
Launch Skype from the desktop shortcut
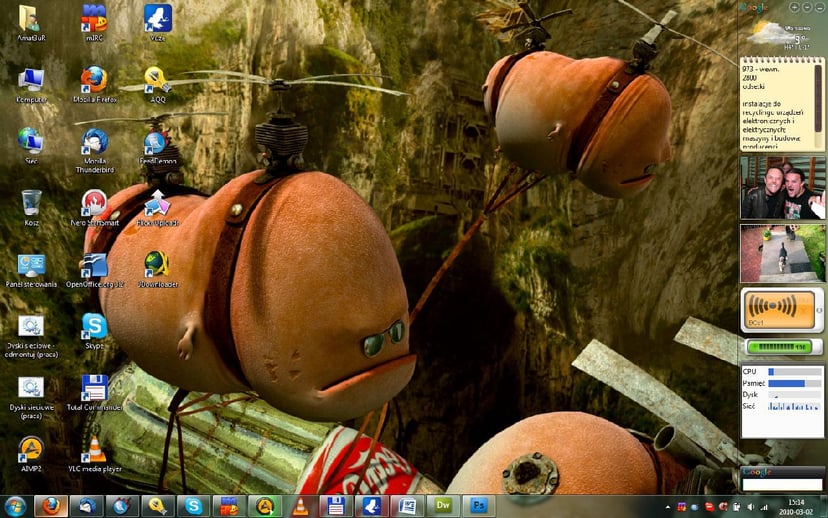[95, 331]
